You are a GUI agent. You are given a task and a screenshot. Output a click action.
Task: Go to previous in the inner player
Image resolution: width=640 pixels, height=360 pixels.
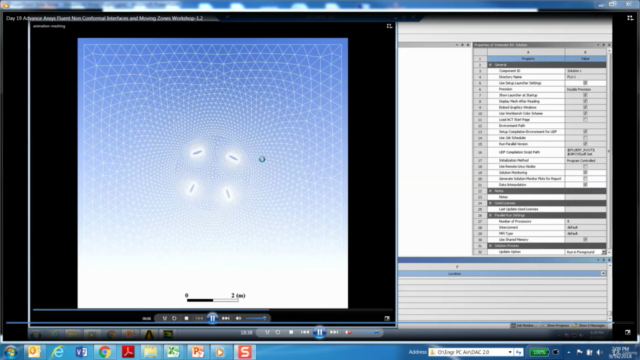[x=199, y=318]
